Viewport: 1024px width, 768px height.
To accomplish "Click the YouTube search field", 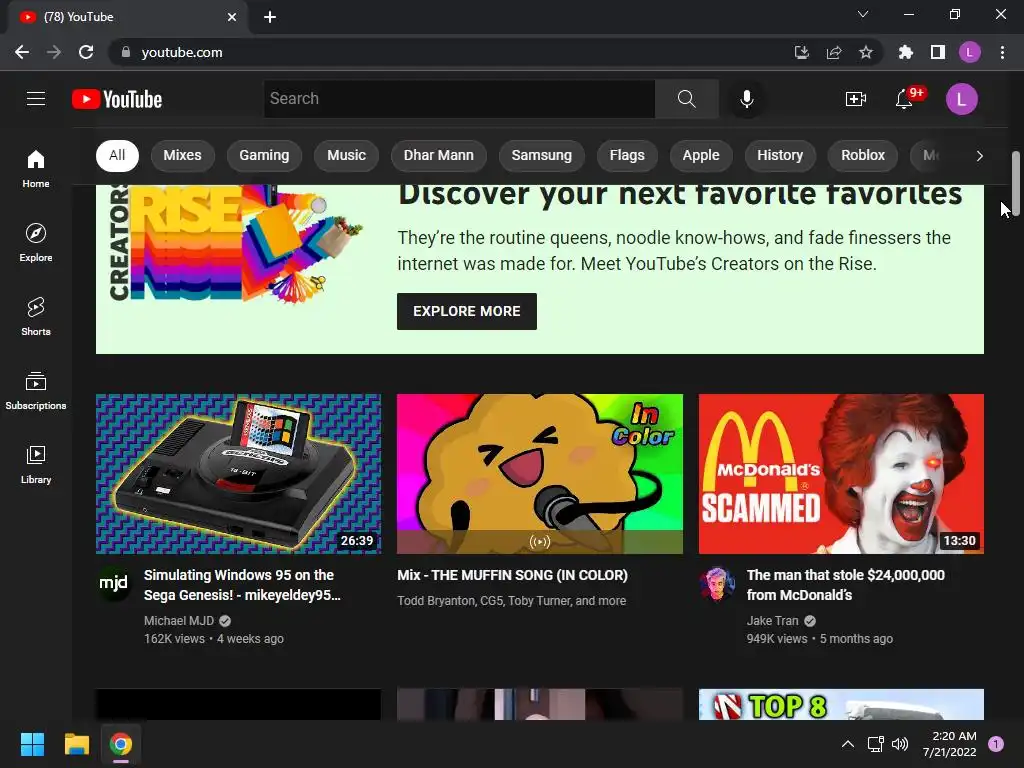I will click(459, 99).
